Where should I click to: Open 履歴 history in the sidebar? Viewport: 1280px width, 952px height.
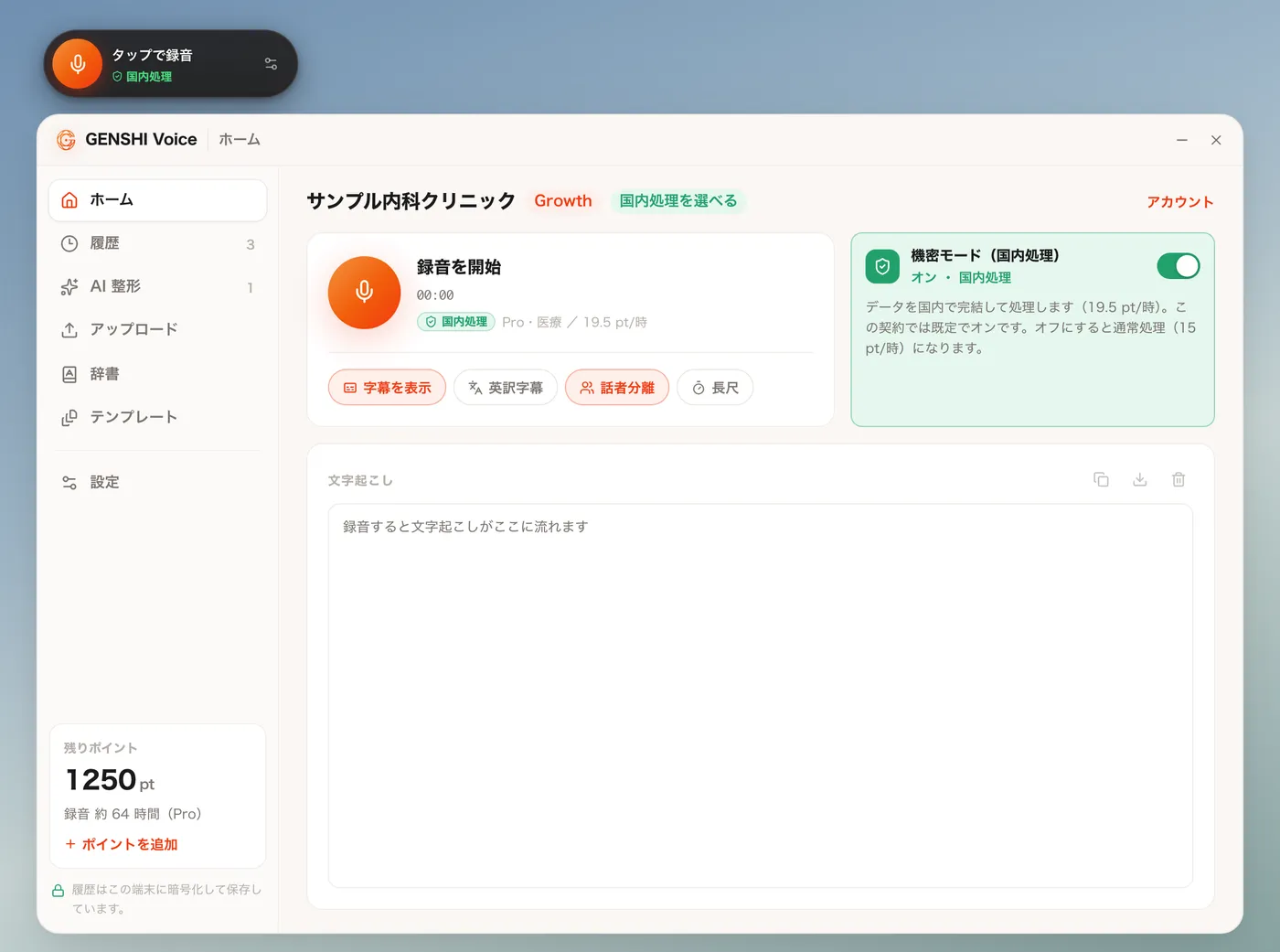pos(157,243)
